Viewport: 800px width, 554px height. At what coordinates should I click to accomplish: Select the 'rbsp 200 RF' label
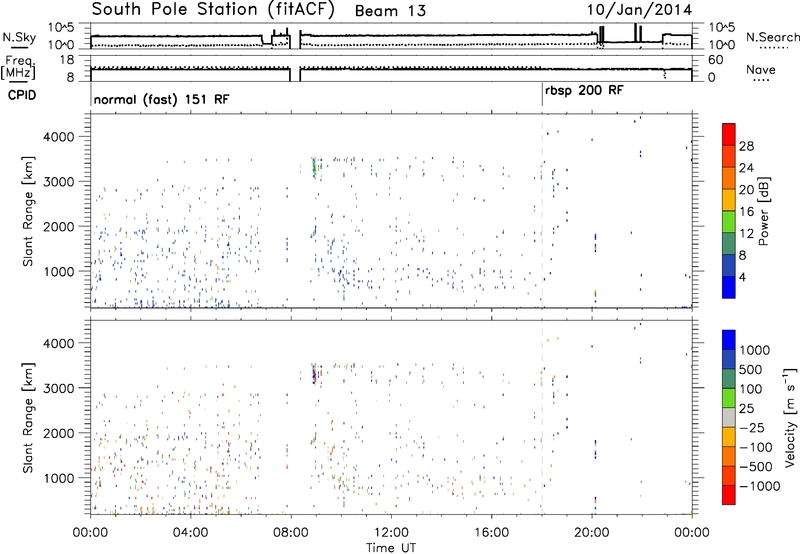(x=584, y=91)
